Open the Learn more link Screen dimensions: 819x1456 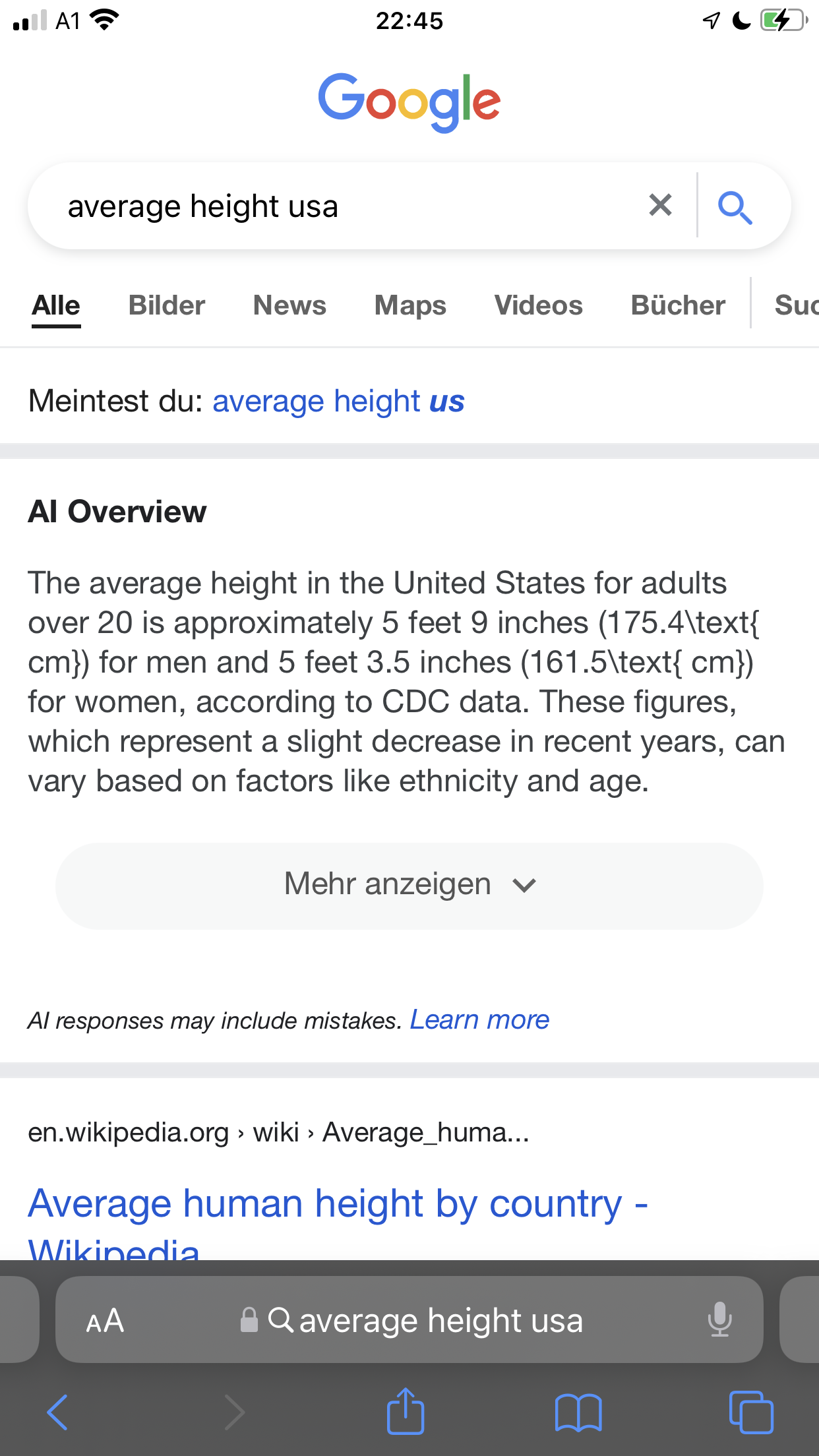(x=479, y=1020)
